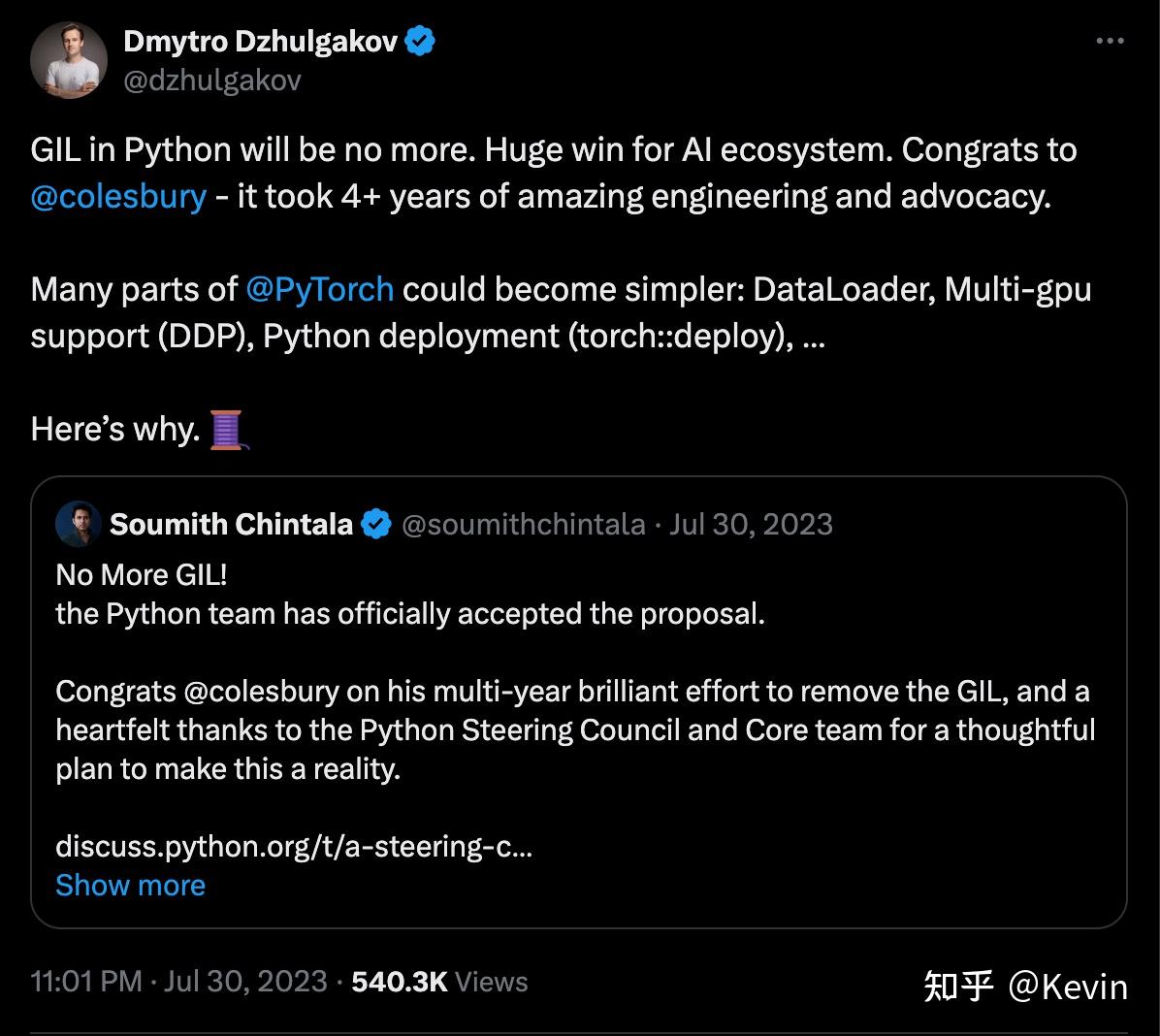This screenshot has height=1036, width=1160.
Task: Open the @colesbury profile link
Action: click(117, 196)
